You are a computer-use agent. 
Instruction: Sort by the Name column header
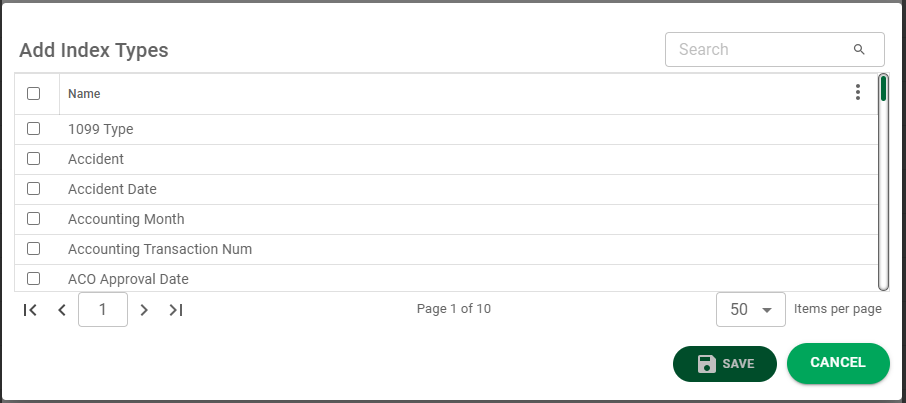point(84,94)
